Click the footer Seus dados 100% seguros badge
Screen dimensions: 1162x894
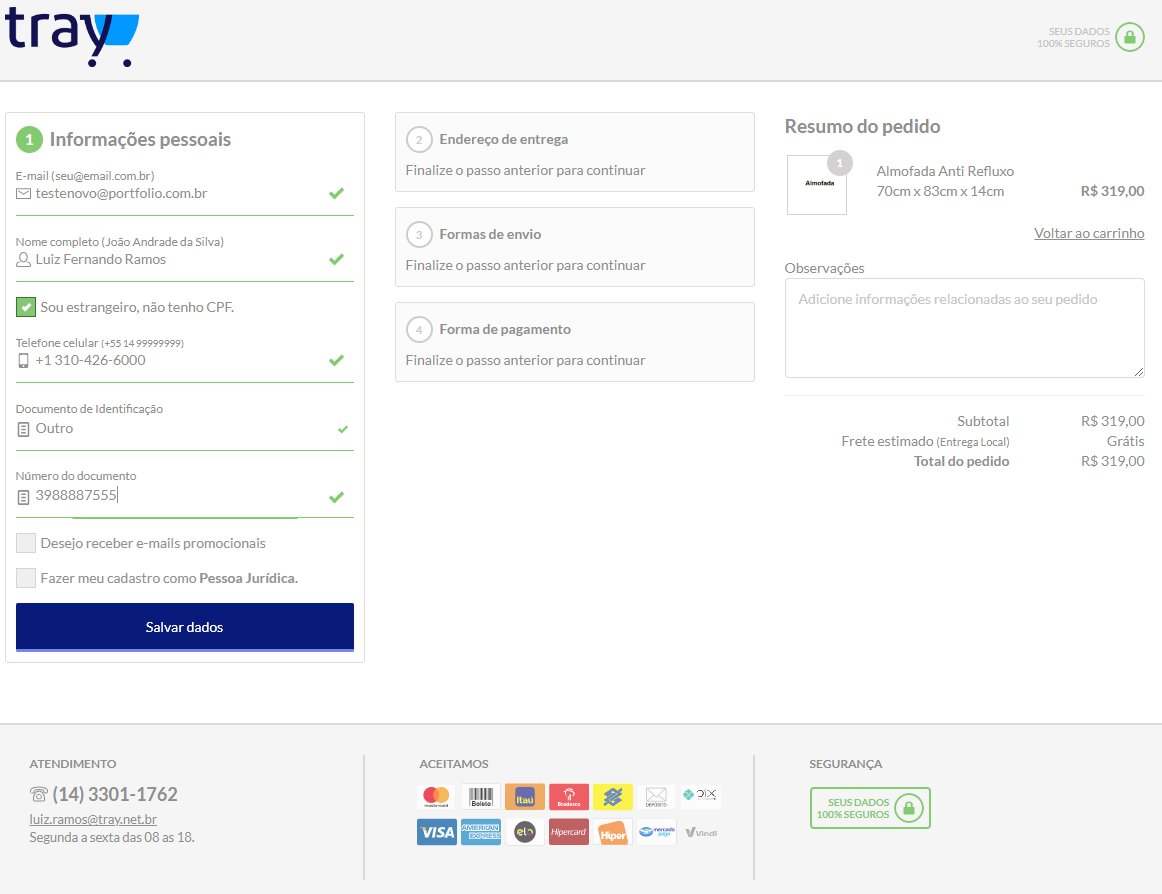click(870, 808)
